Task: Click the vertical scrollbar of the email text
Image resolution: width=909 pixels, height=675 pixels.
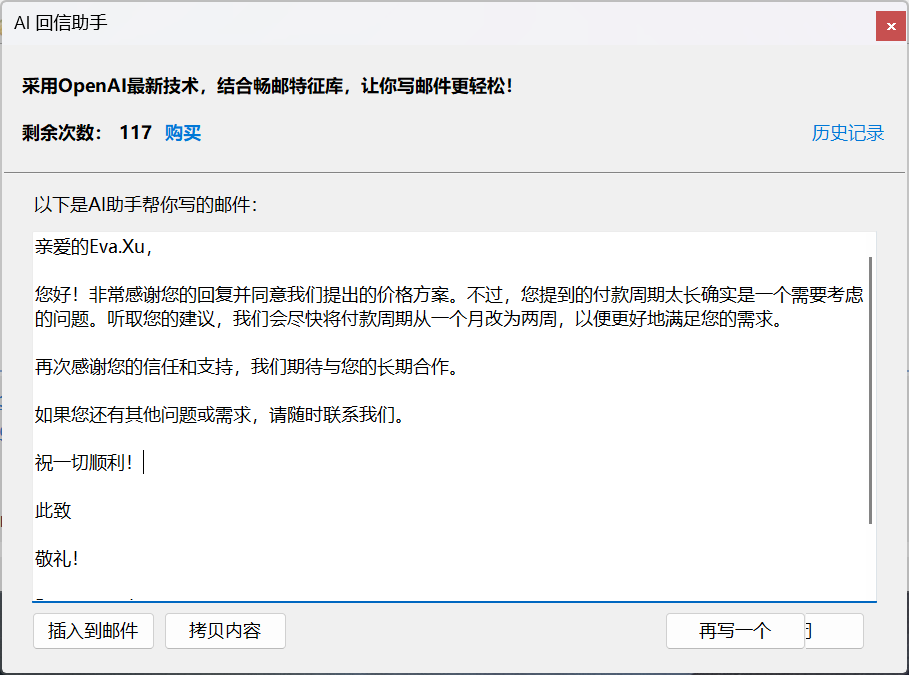Action: [870, 390]
